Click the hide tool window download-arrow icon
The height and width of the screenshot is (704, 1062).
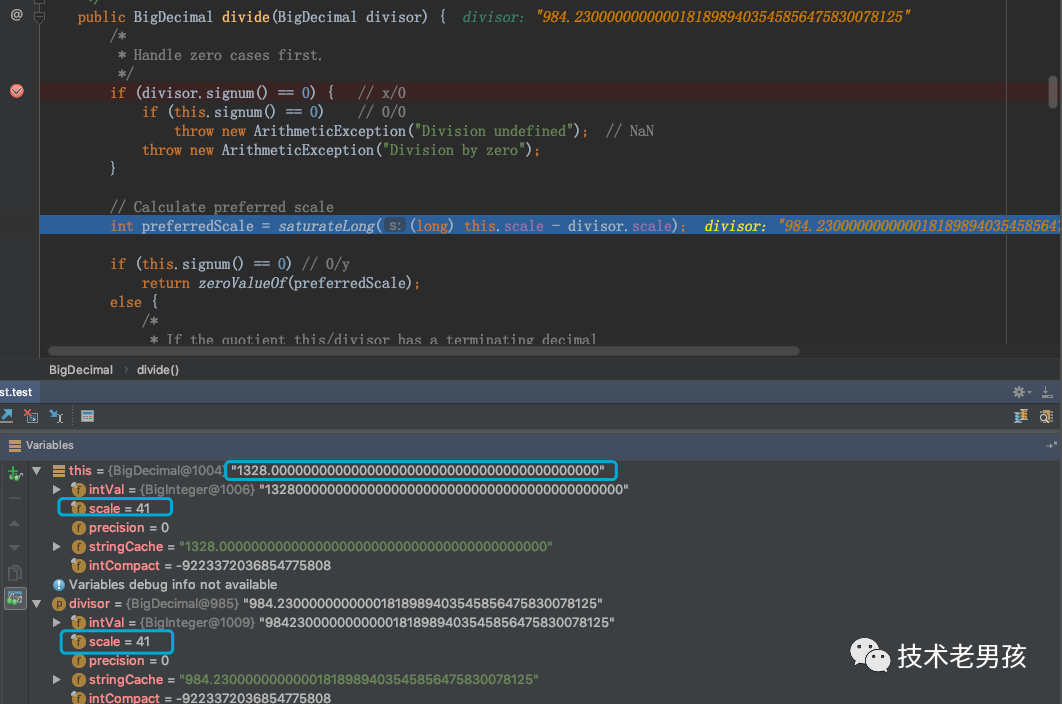(x=1047, y=392)
